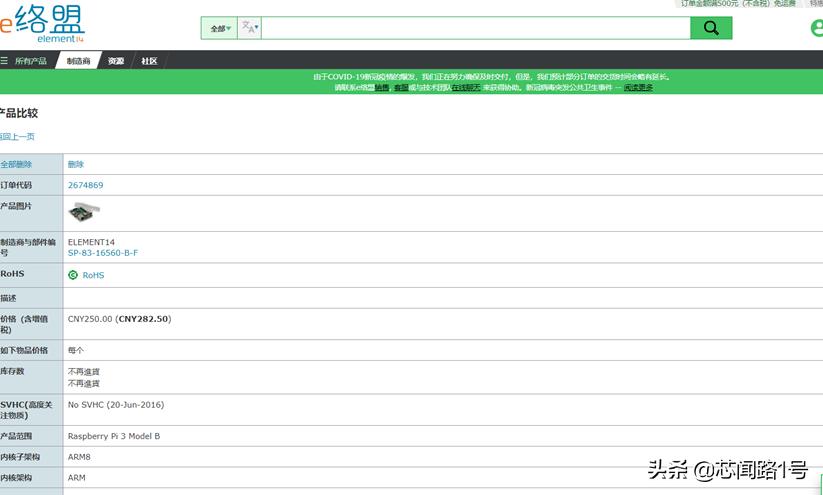Screen dimensions: 823x495
Task: Click the hamburger icon beside 所有产品
Action: (x=4, y=61)
